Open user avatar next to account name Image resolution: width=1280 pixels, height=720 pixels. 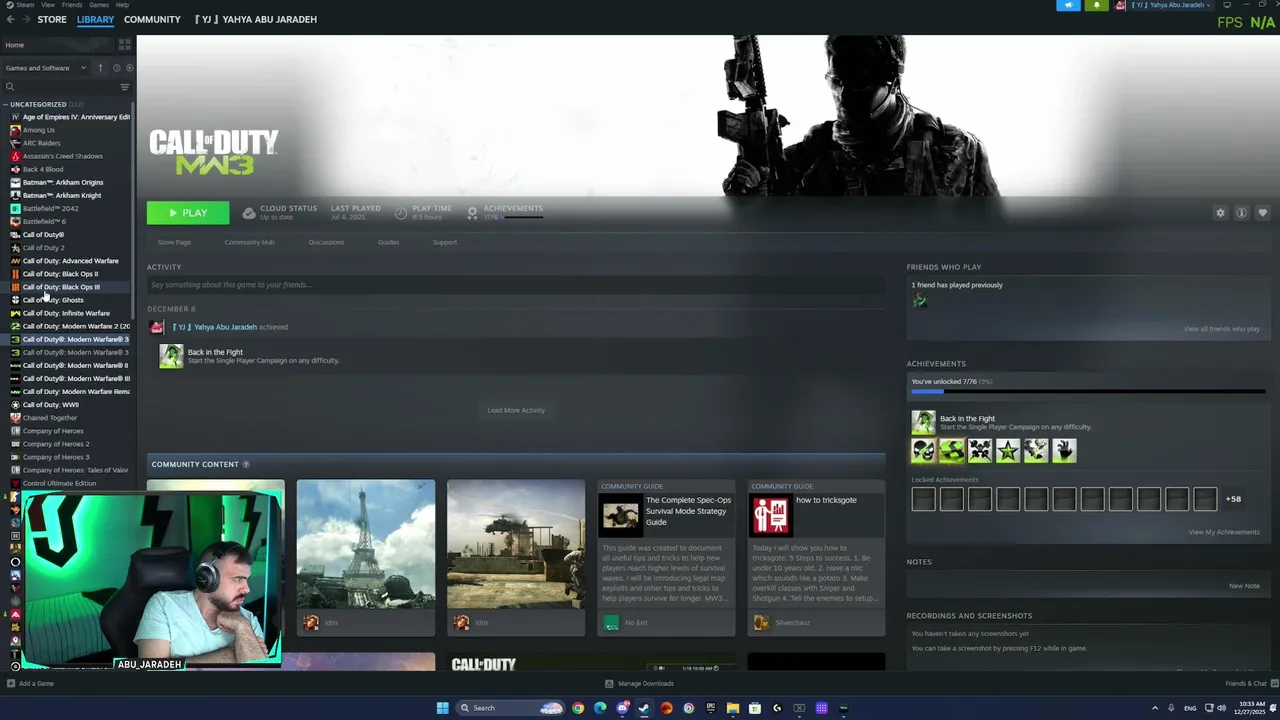[x=1121, y=5]
